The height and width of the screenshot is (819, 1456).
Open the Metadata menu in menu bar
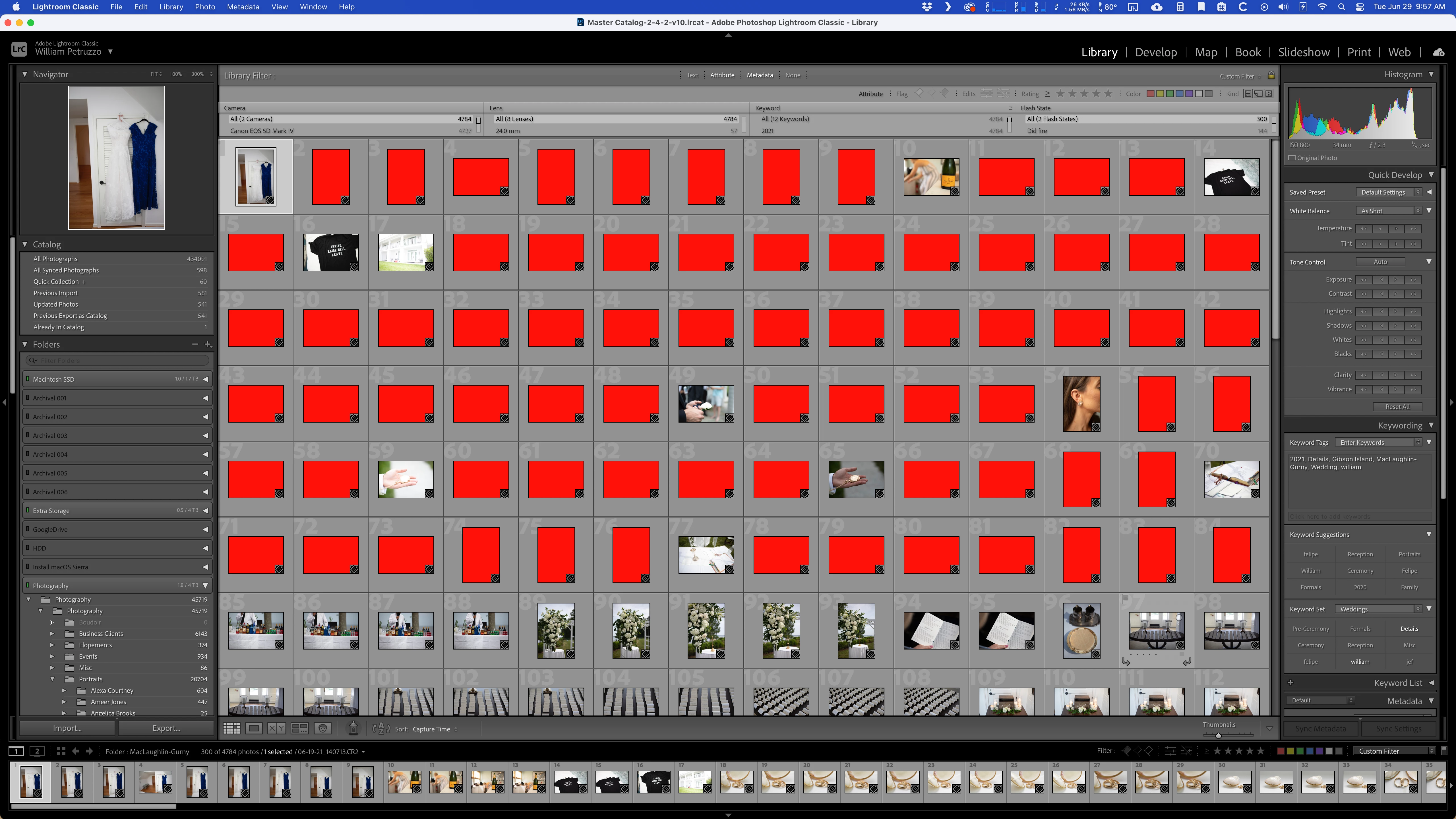tap(243, 7)
